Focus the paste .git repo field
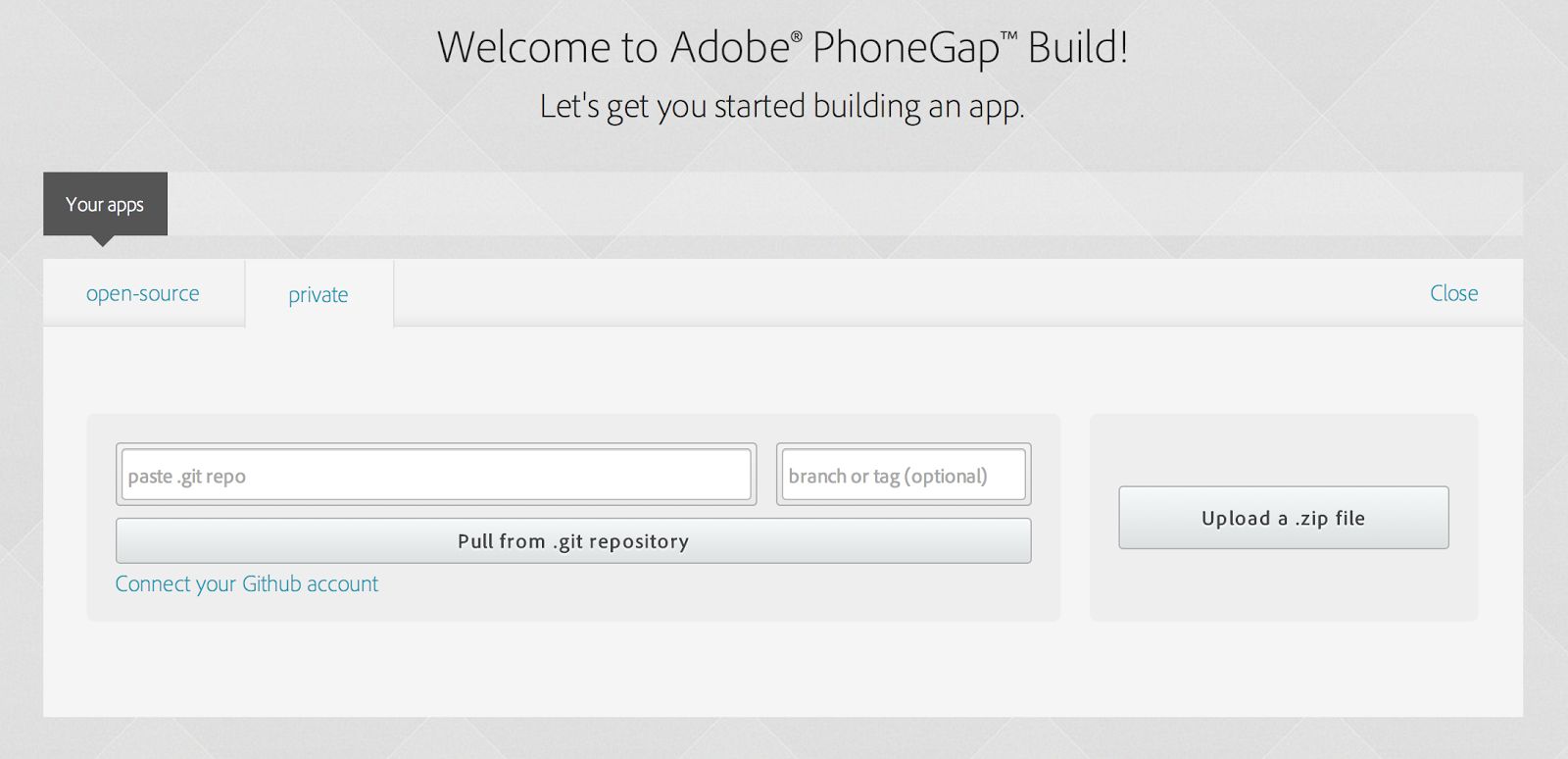Screen dimensions: 1568x759 pyautogui.click(x=436, y=476)
